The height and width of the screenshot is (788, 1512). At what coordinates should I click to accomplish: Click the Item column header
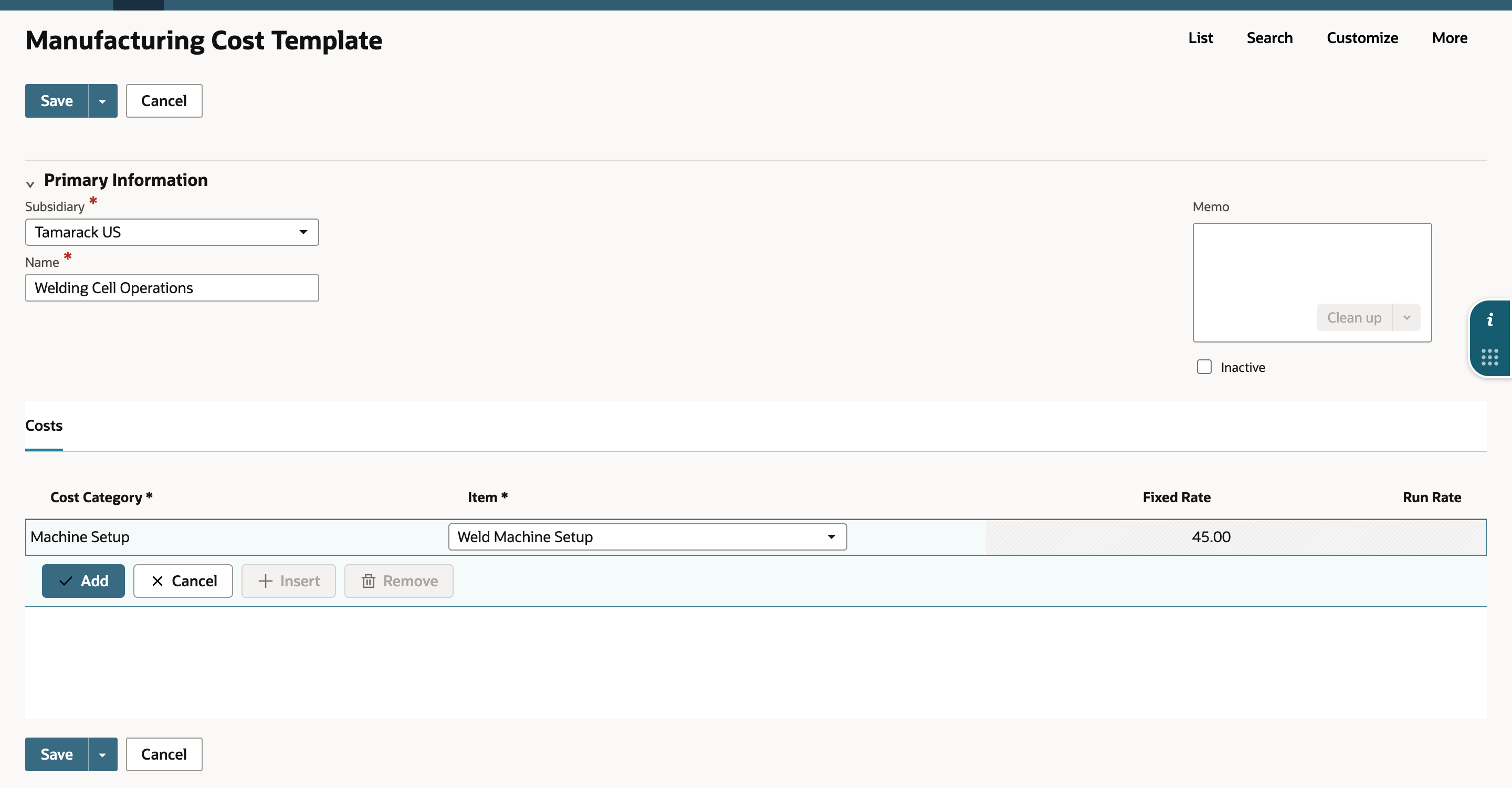click(487, 498)
